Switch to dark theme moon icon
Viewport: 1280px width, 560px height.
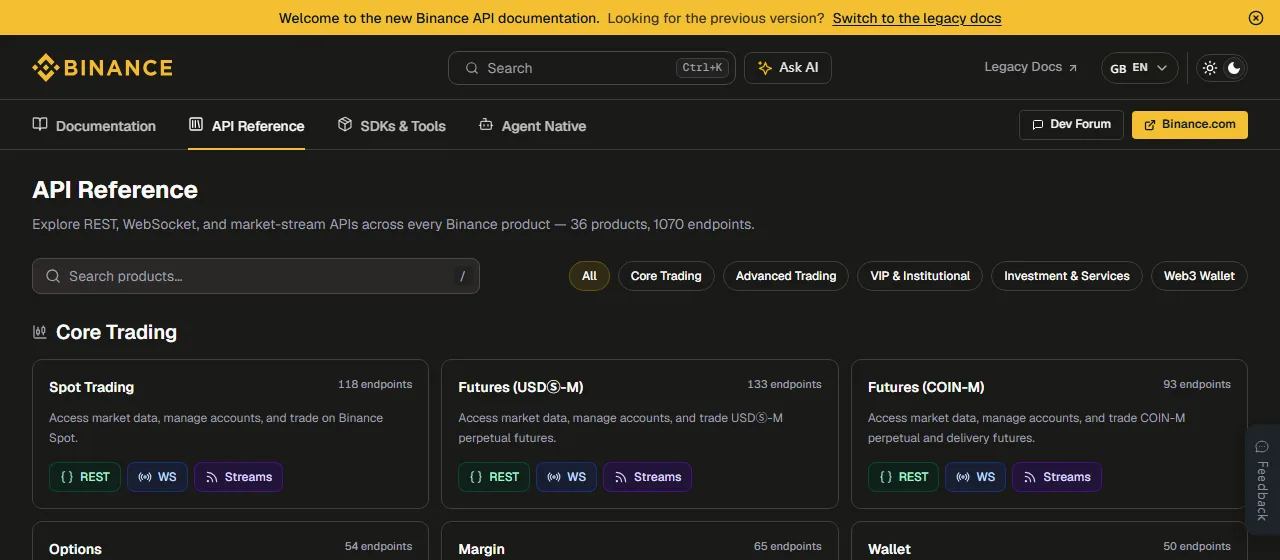[1235, 68]
